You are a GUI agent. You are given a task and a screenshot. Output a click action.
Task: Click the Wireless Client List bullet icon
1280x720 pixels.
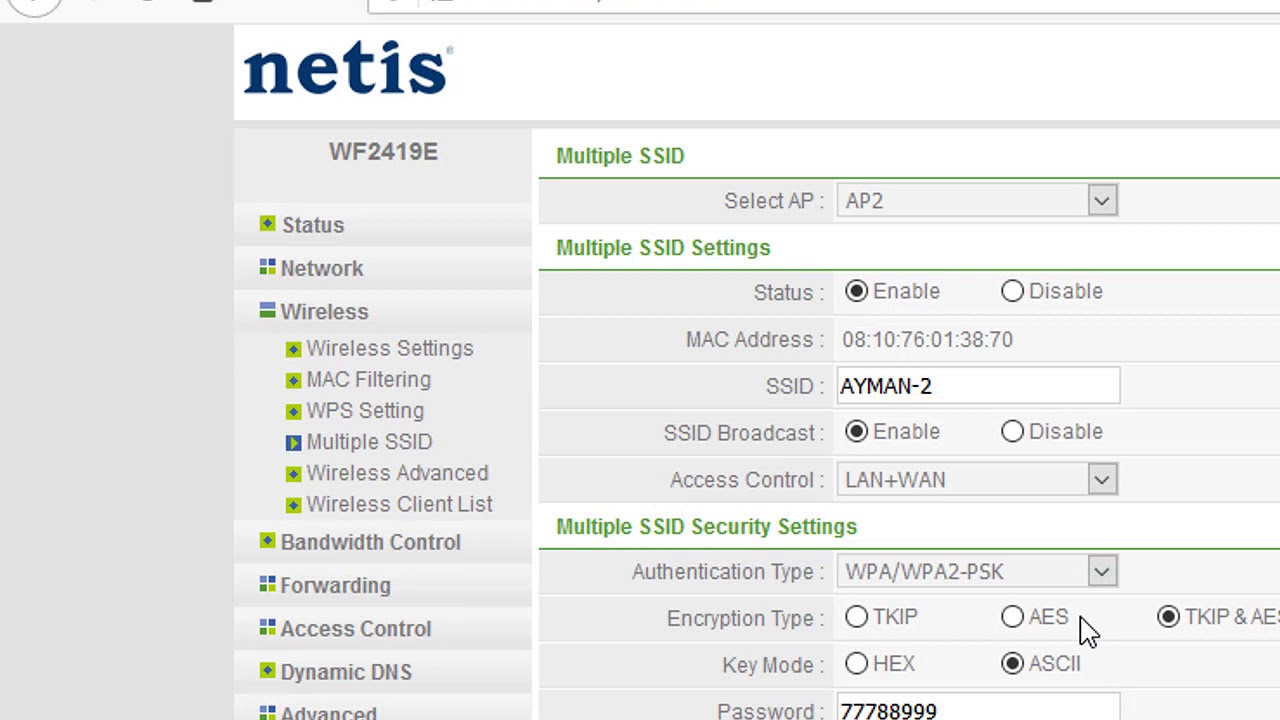293,505
